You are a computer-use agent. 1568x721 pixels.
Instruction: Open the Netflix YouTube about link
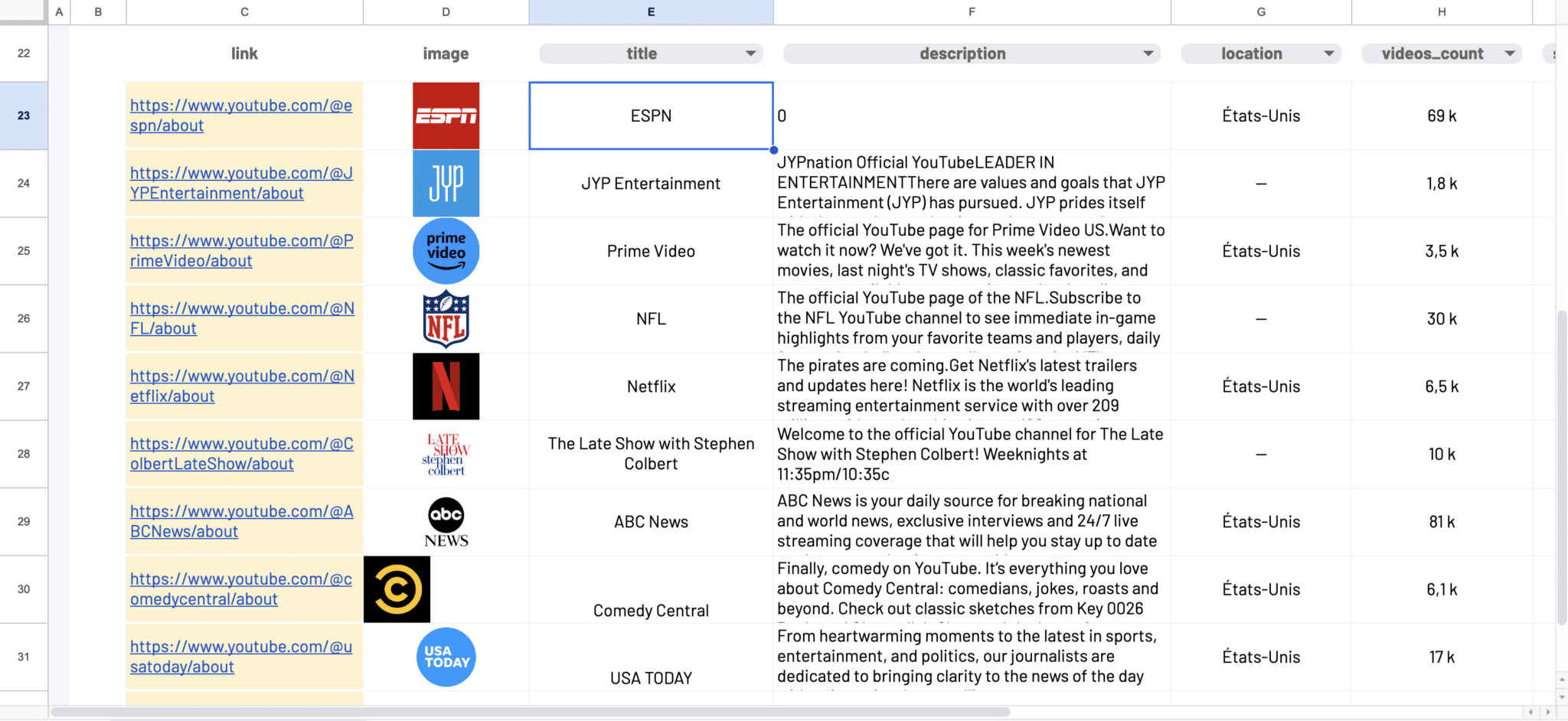(x=241, y=387)
